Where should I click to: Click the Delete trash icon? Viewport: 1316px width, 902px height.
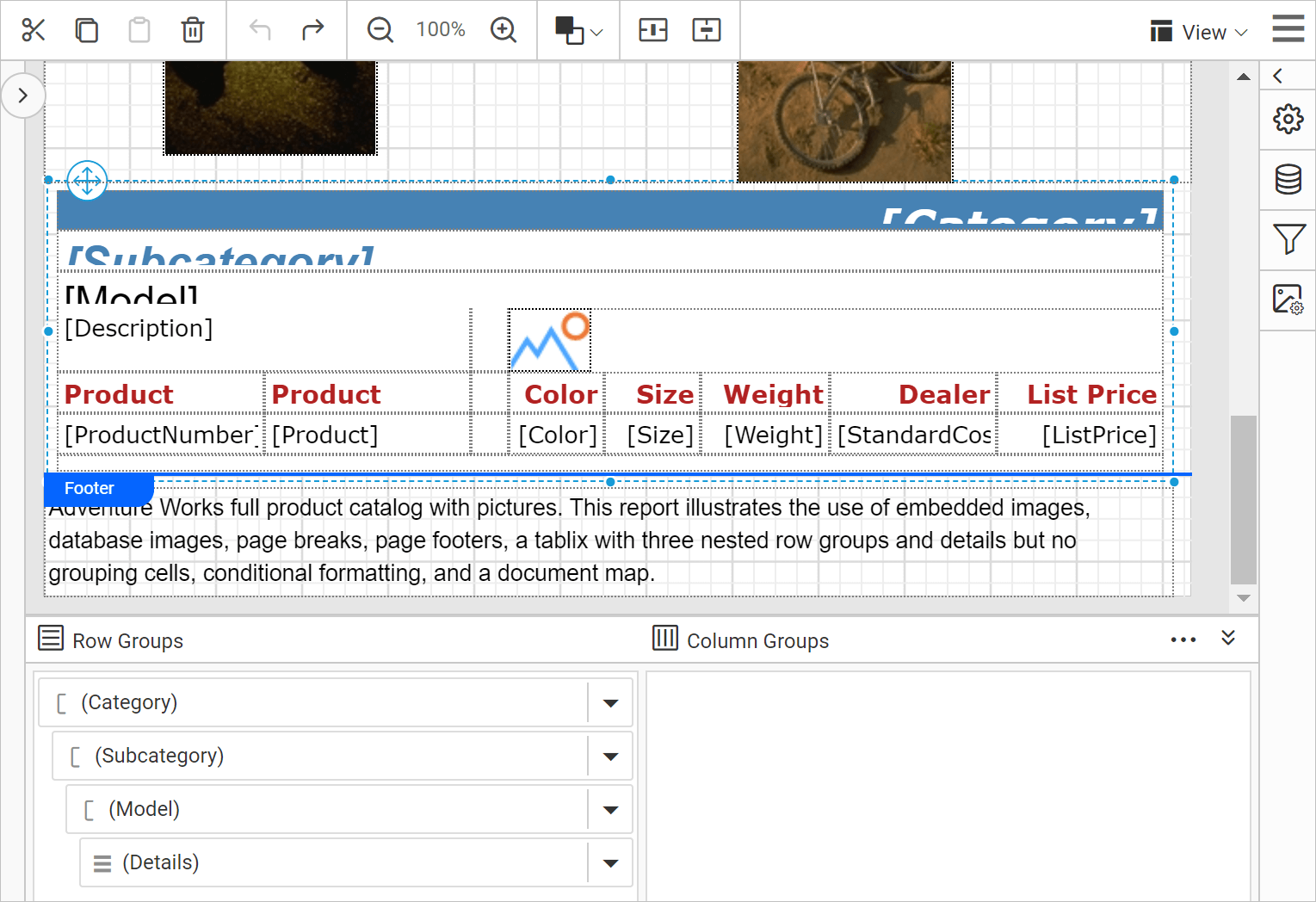click(193, 30)
